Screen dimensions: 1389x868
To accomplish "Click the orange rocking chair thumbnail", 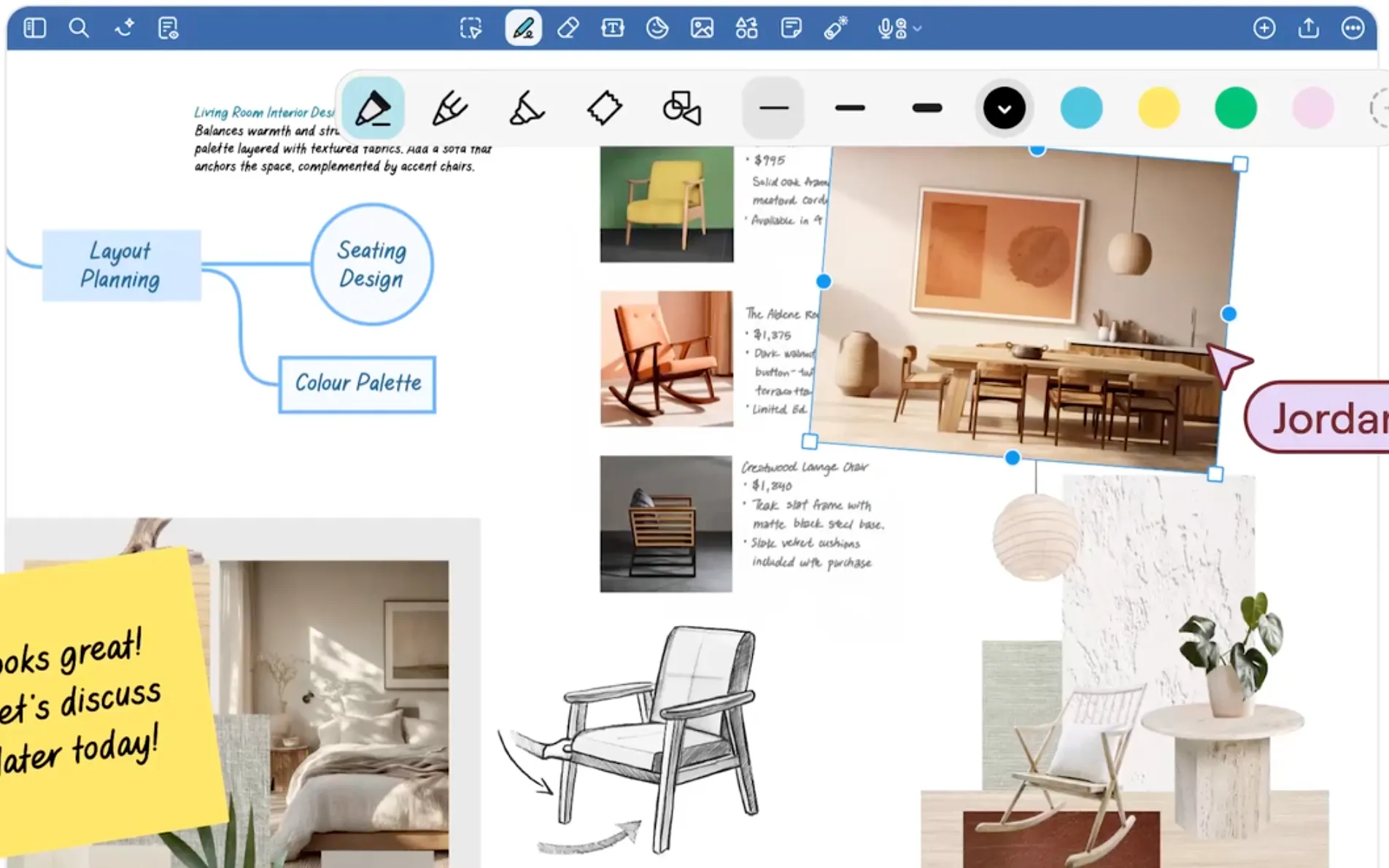I will pos(667,359).
